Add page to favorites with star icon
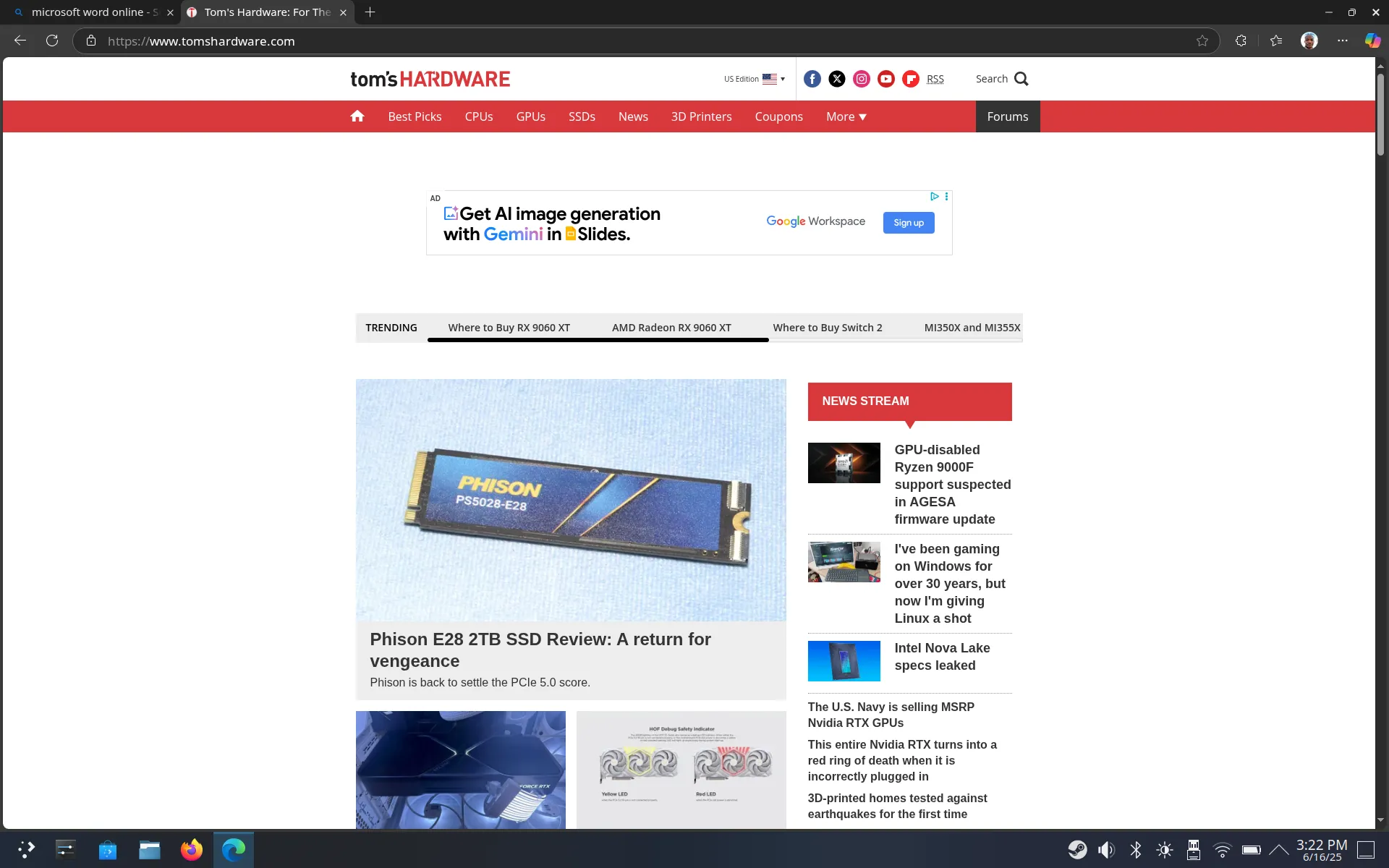This screenshot has height=868, width=1389. click(1202, 41)
